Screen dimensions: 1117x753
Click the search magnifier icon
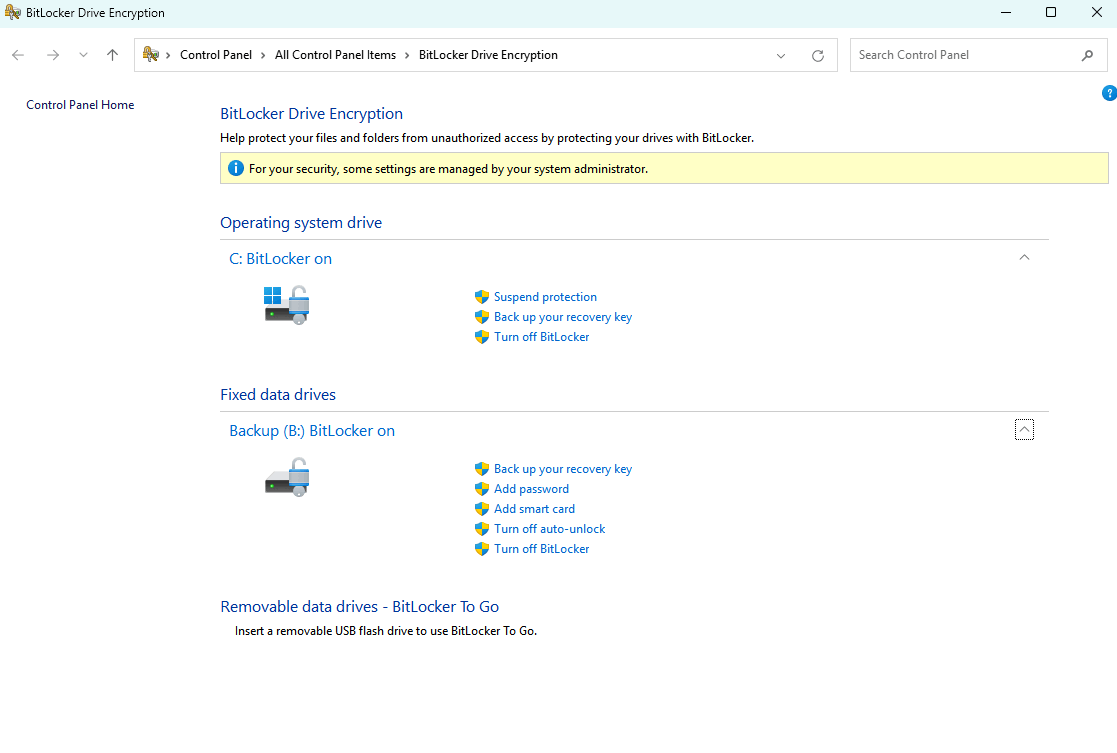[x=1087, y=56]
